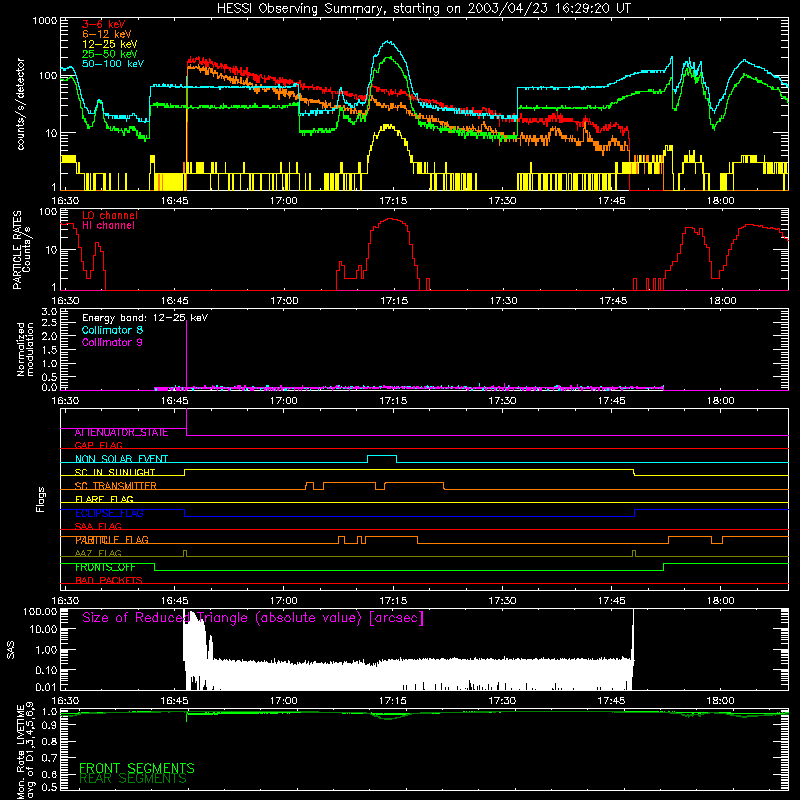Screen dimensions: 800x800
Task: Select the PARTICLE_FLAG label
Action: pyautogui.click(x=111, y=540)
